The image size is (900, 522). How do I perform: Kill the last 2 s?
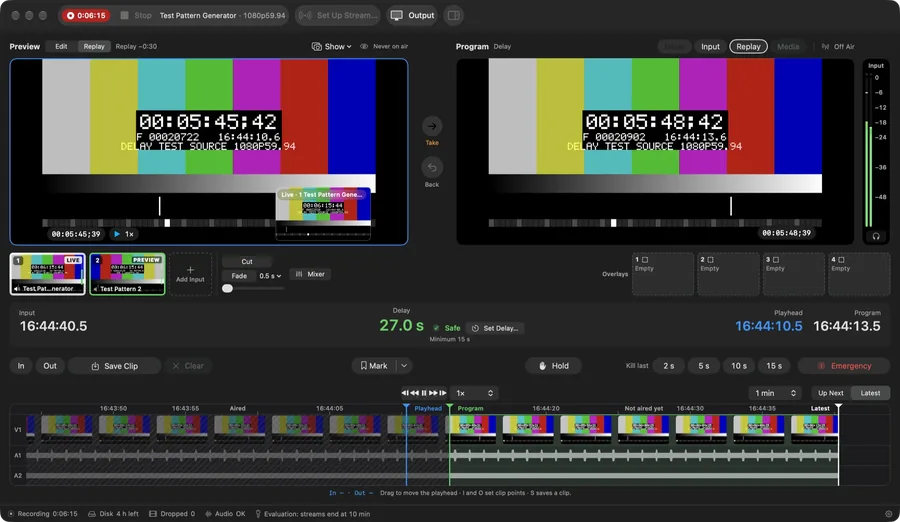[669, 366]
